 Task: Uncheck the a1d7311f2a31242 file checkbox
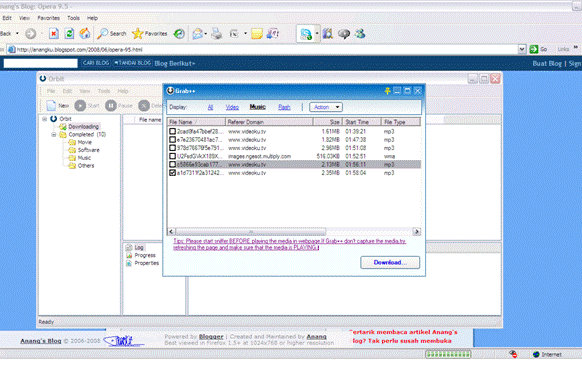[172, 173]
